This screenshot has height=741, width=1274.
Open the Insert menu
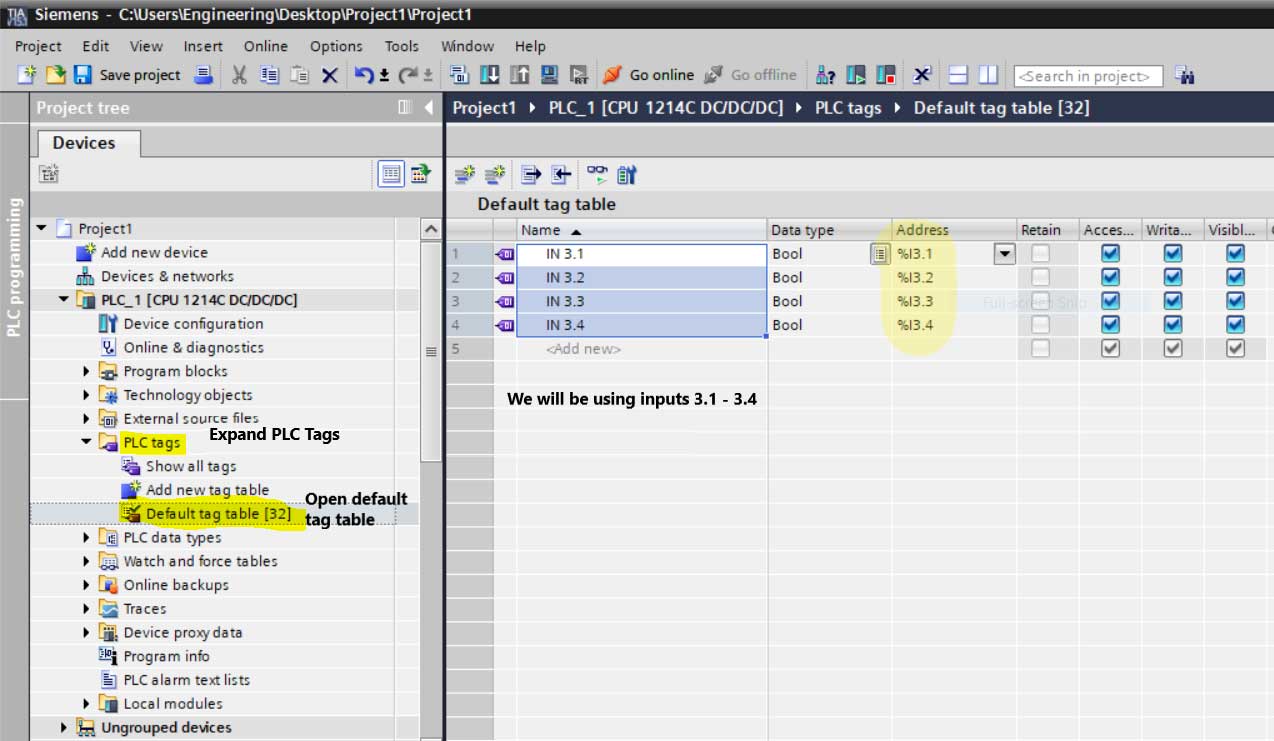pos(203,46)
